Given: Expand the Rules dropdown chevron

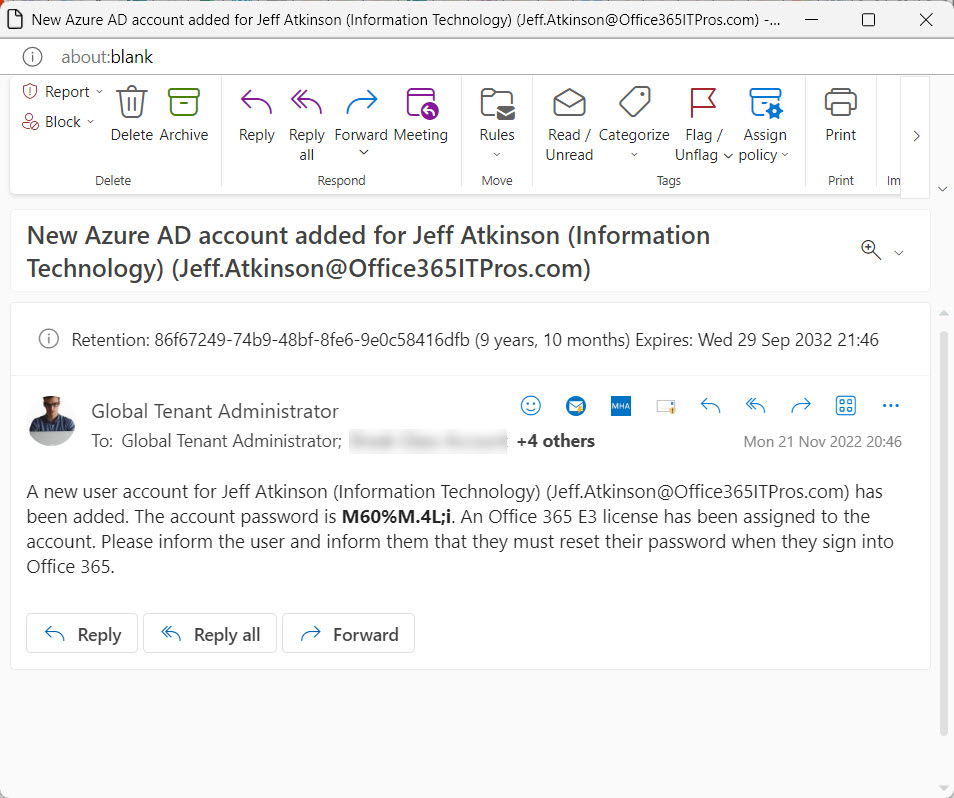Looking at the screenshot, I should pyautogui.click(x=497, y=154).
